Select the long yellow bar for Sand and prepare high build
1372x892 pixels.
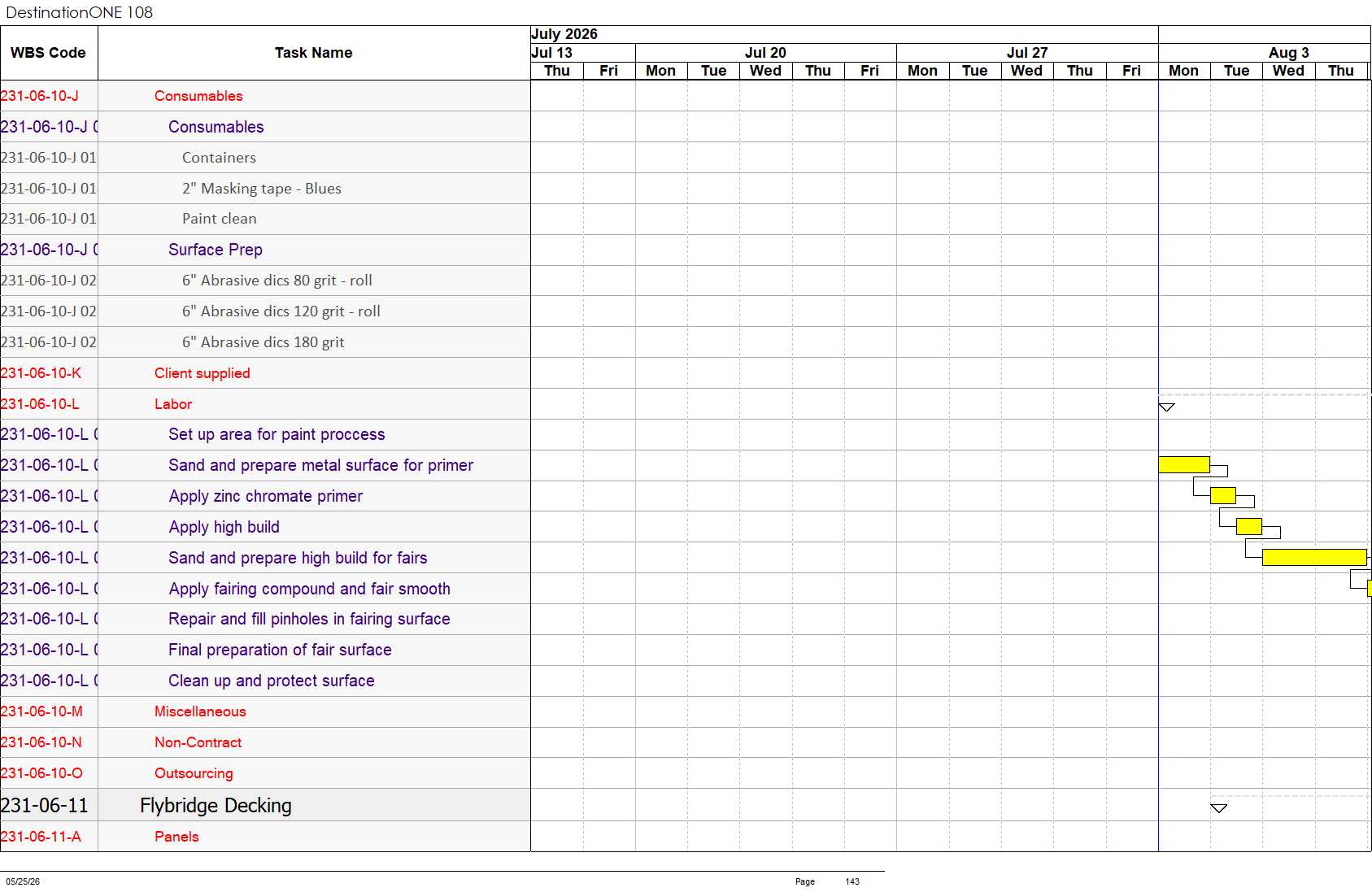pyautogui.click(x=1314, y=557)
